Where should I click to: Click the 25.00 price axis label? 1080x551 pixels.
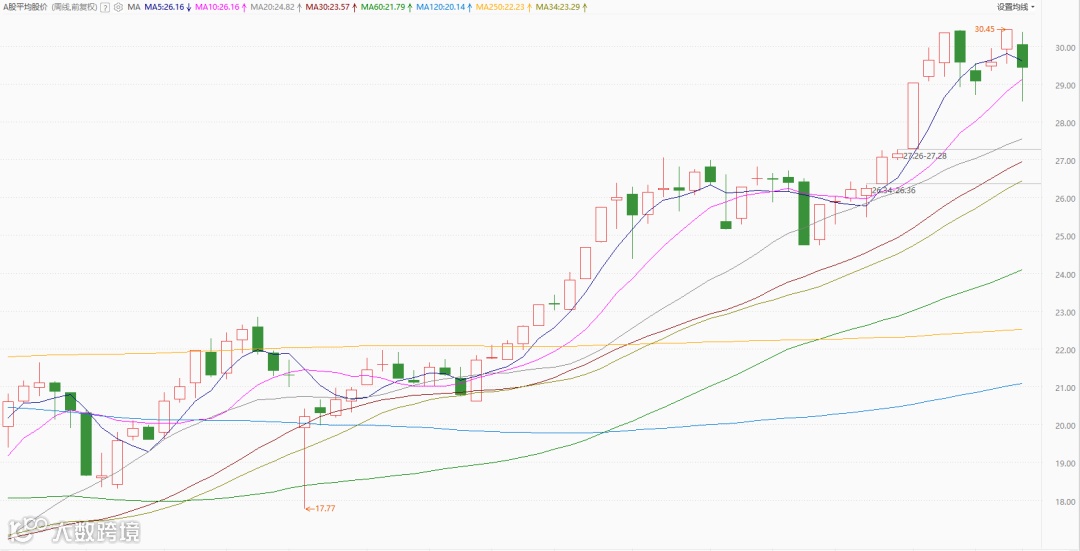click(1065, 237)
